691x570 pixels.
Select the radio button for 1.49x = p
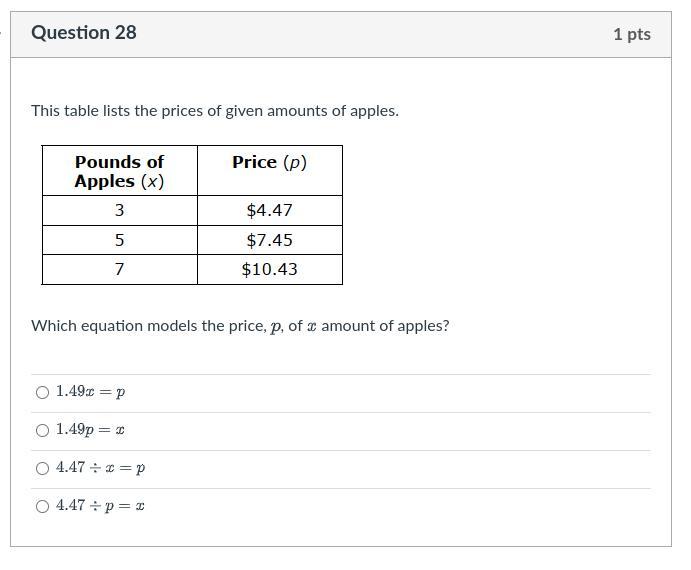tap(42, 393)
